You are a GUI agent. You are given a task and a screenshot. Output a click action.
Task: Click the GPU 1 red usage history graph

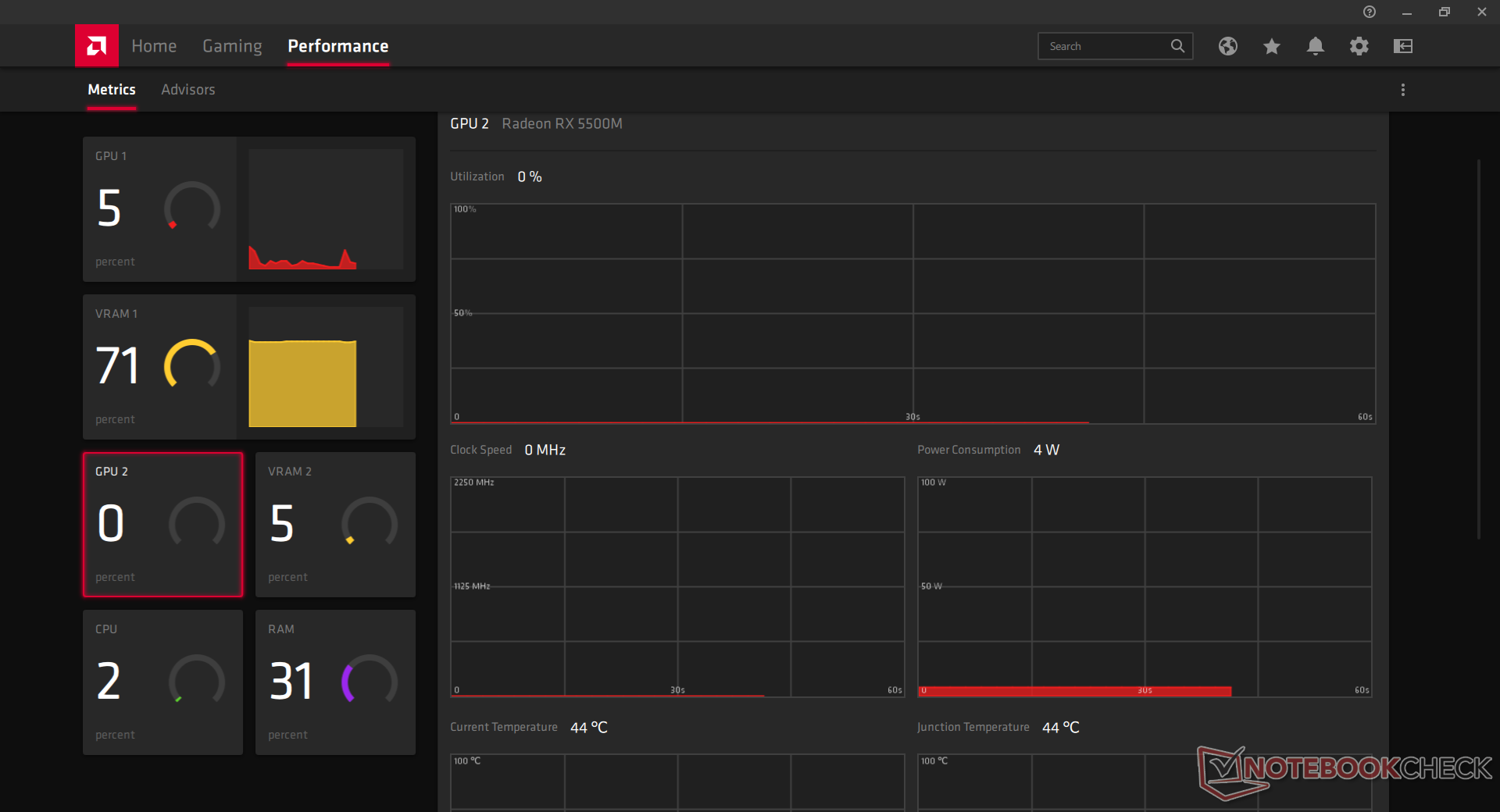(x=326, y=209)
